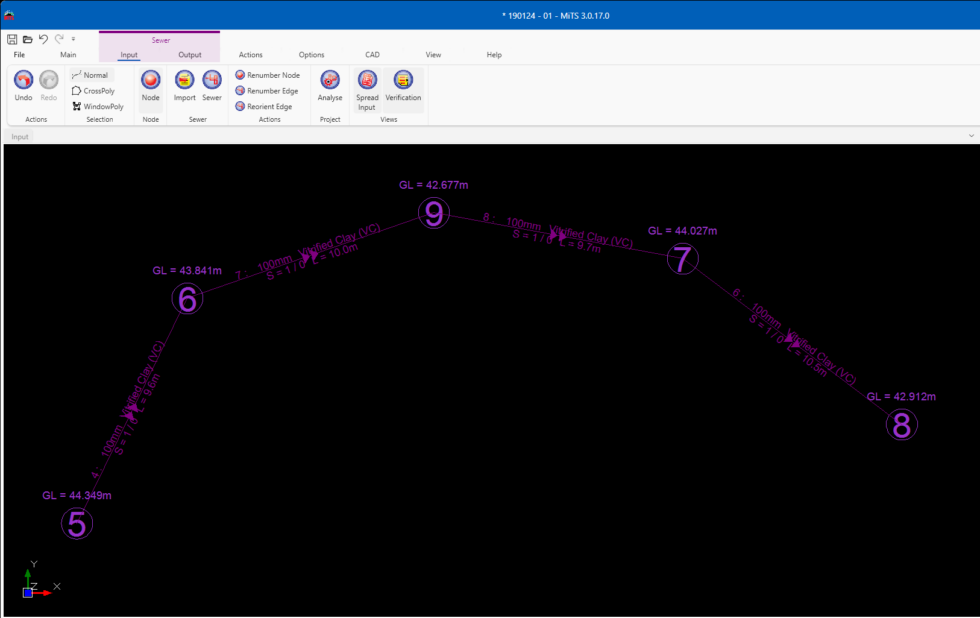
Task: Click the Open folder icon in quick access toolbar
Action: tap(28, 39)
